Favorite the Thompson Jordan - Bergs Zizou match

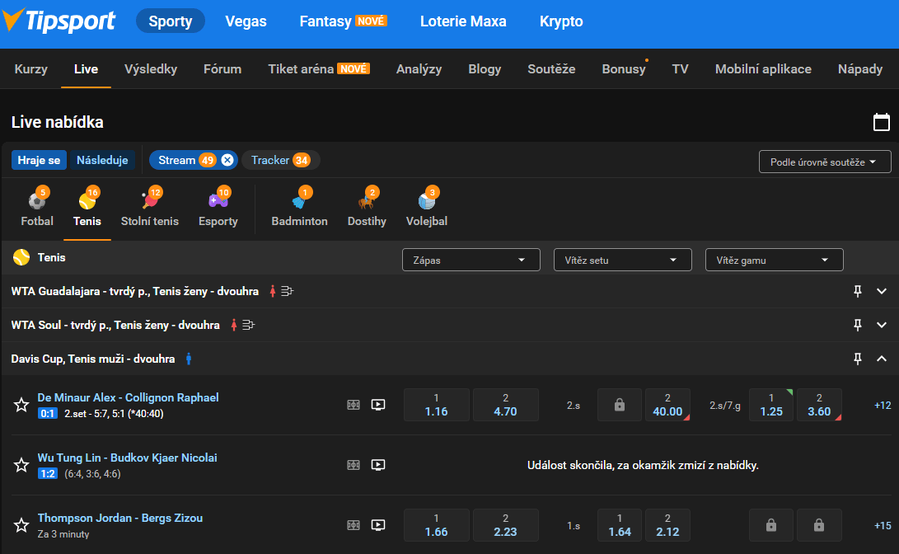pyautogui.click(x=21, y=525)
